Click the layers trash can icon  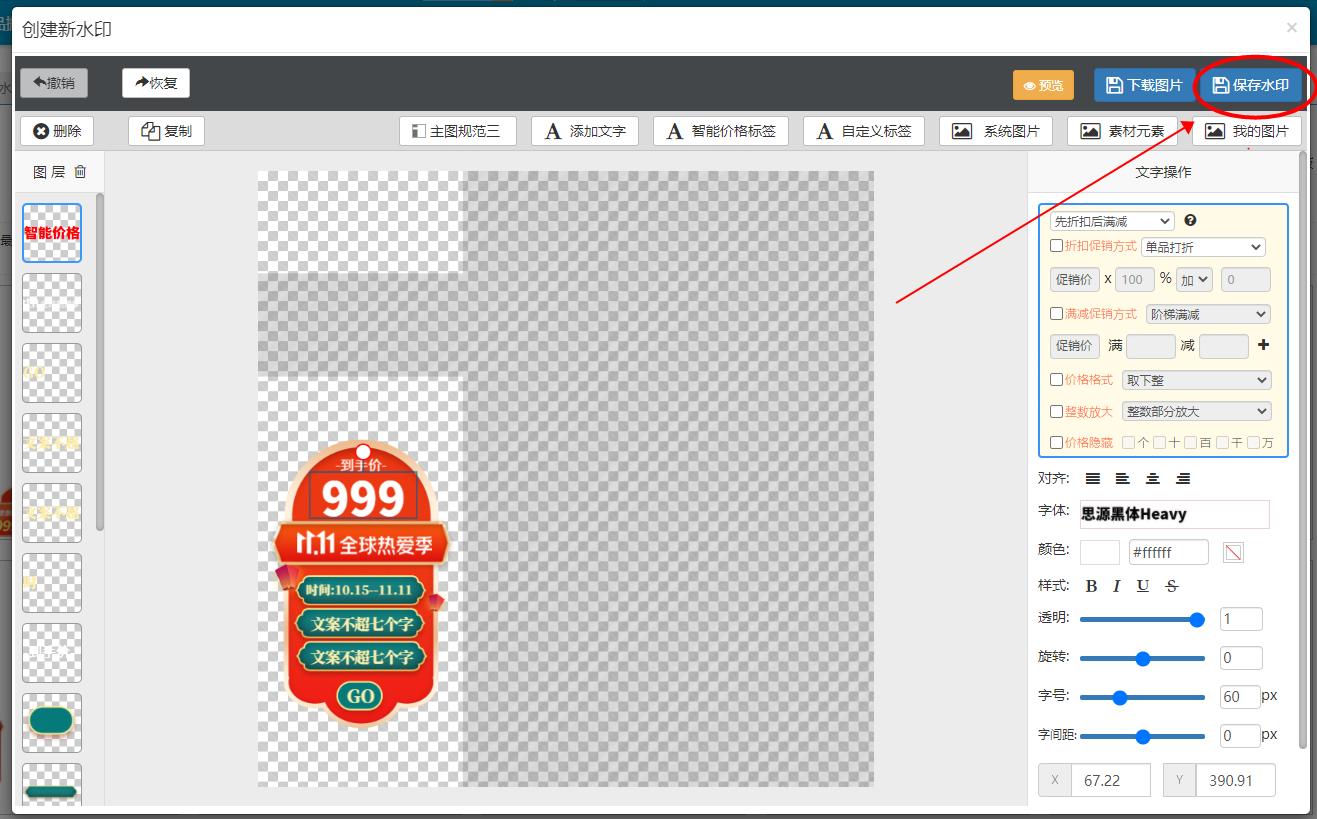pyautogui.click(x=80, y=172)
